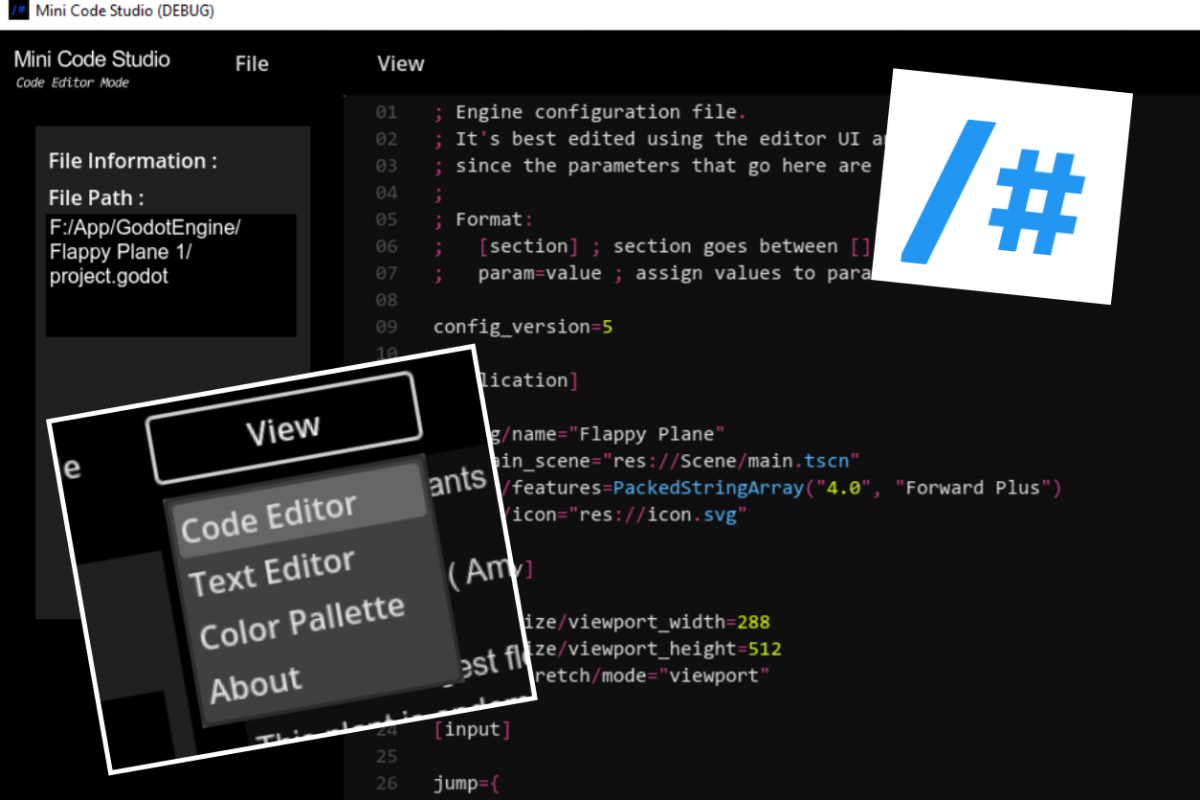Screen dimensions: 1200x800
Task: Click the [input] section header line
Action: (472, 730)
